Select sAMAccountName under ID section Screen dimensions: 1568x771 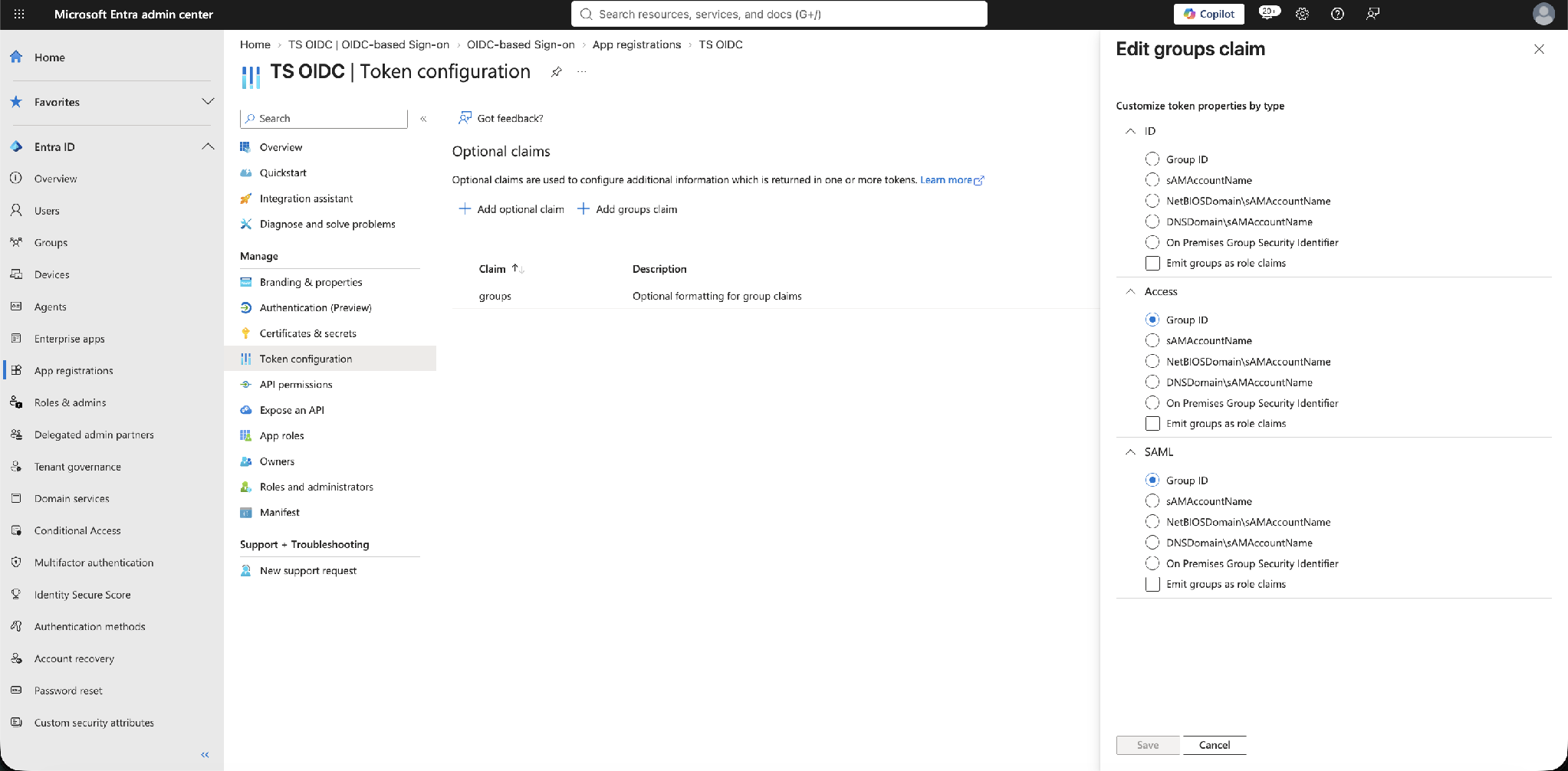point(1152,180)
